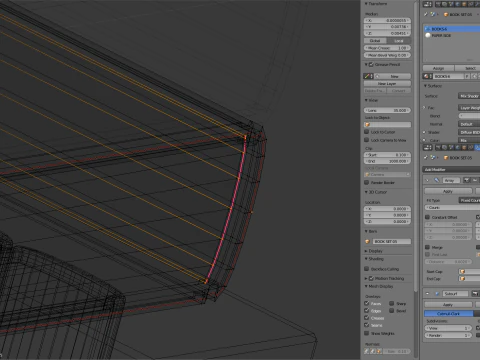This screenshot has width=480, height=360.
Task: Select the Render tab icon in upper properties header
Action: (438, 4)
